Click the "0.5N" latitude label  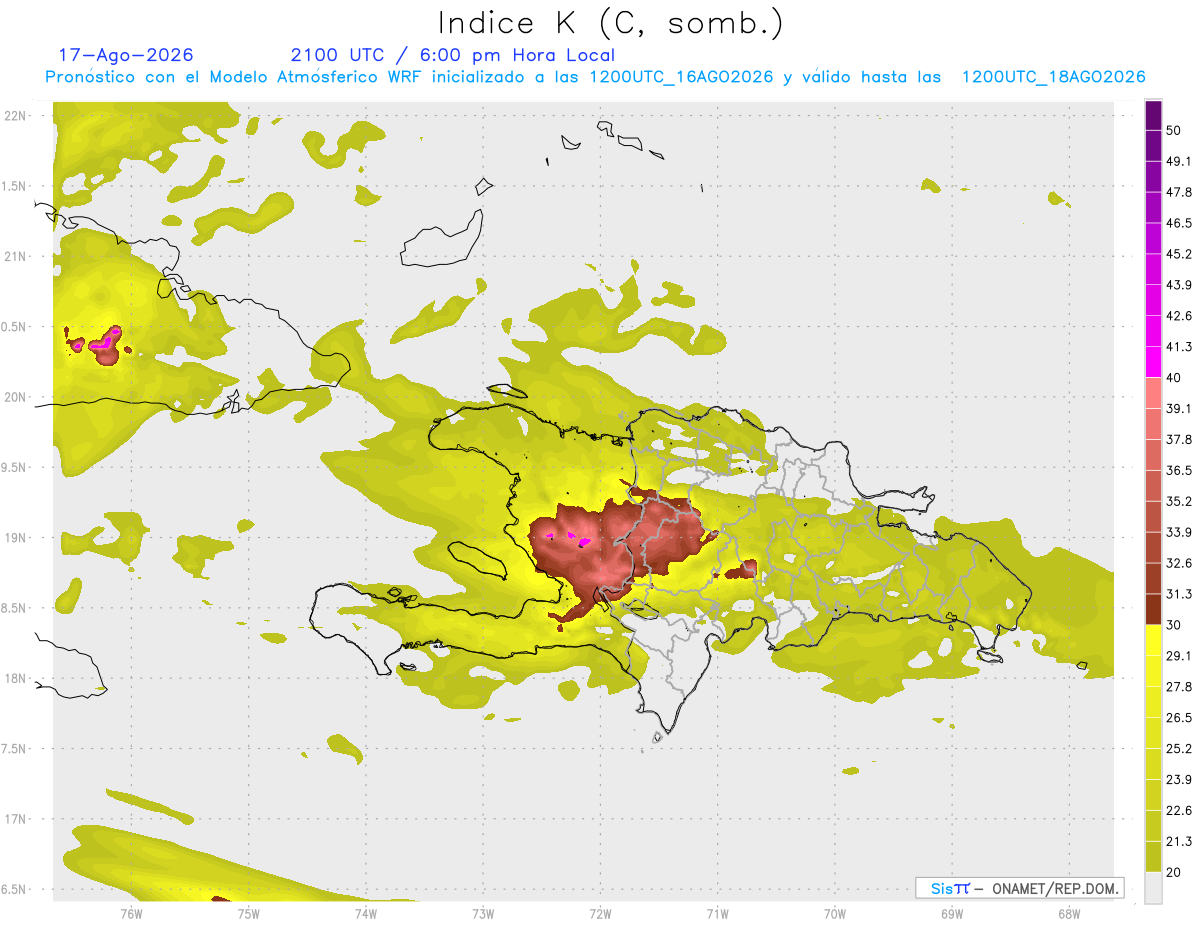point(15,327)
